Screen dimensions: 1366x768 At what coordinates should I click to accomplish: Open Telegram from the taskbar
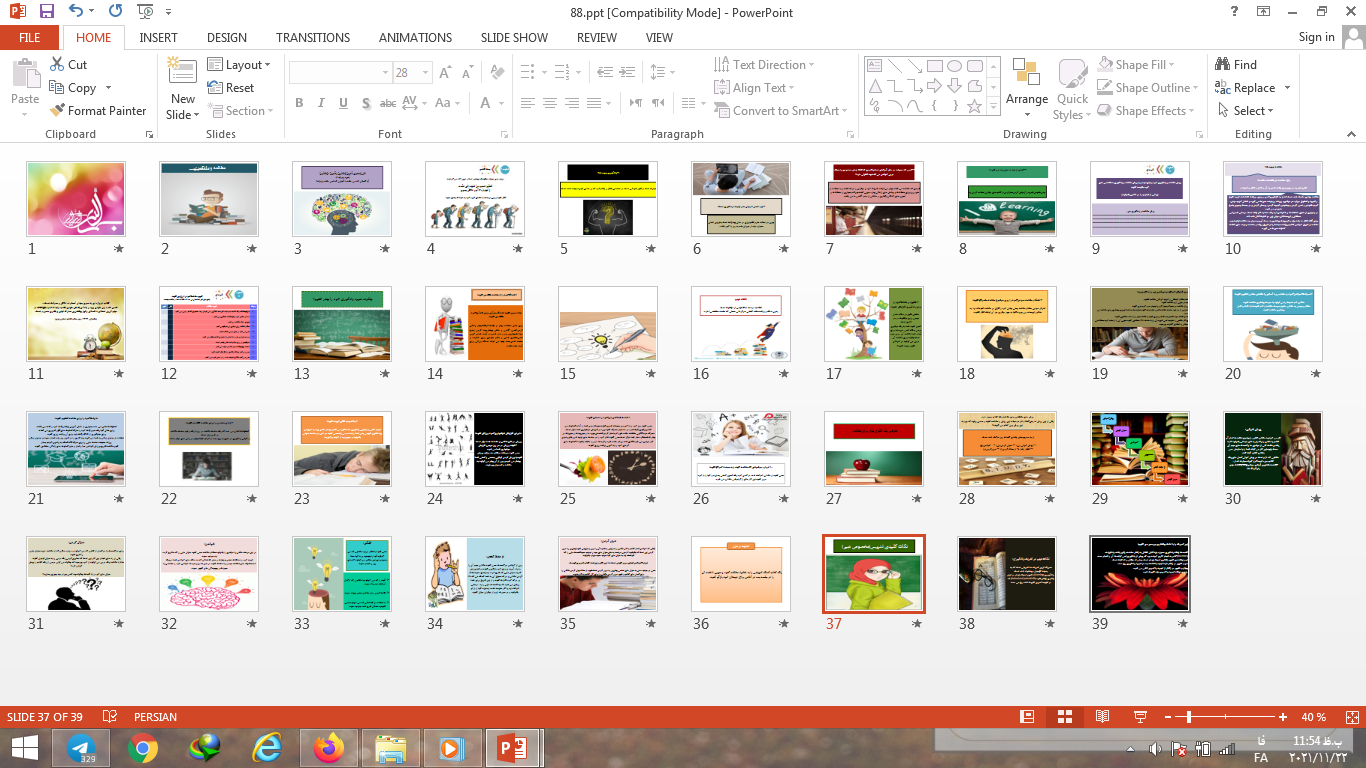[x=81, y=748]
